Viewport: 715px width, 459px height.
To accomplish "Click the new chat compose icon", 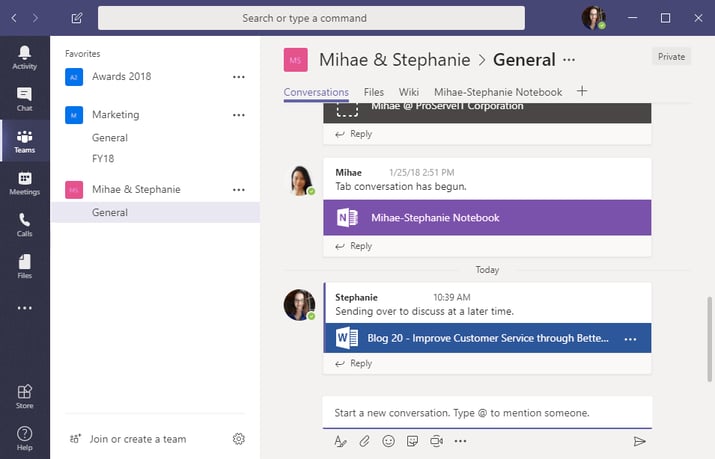I will (x=77, y=18).
